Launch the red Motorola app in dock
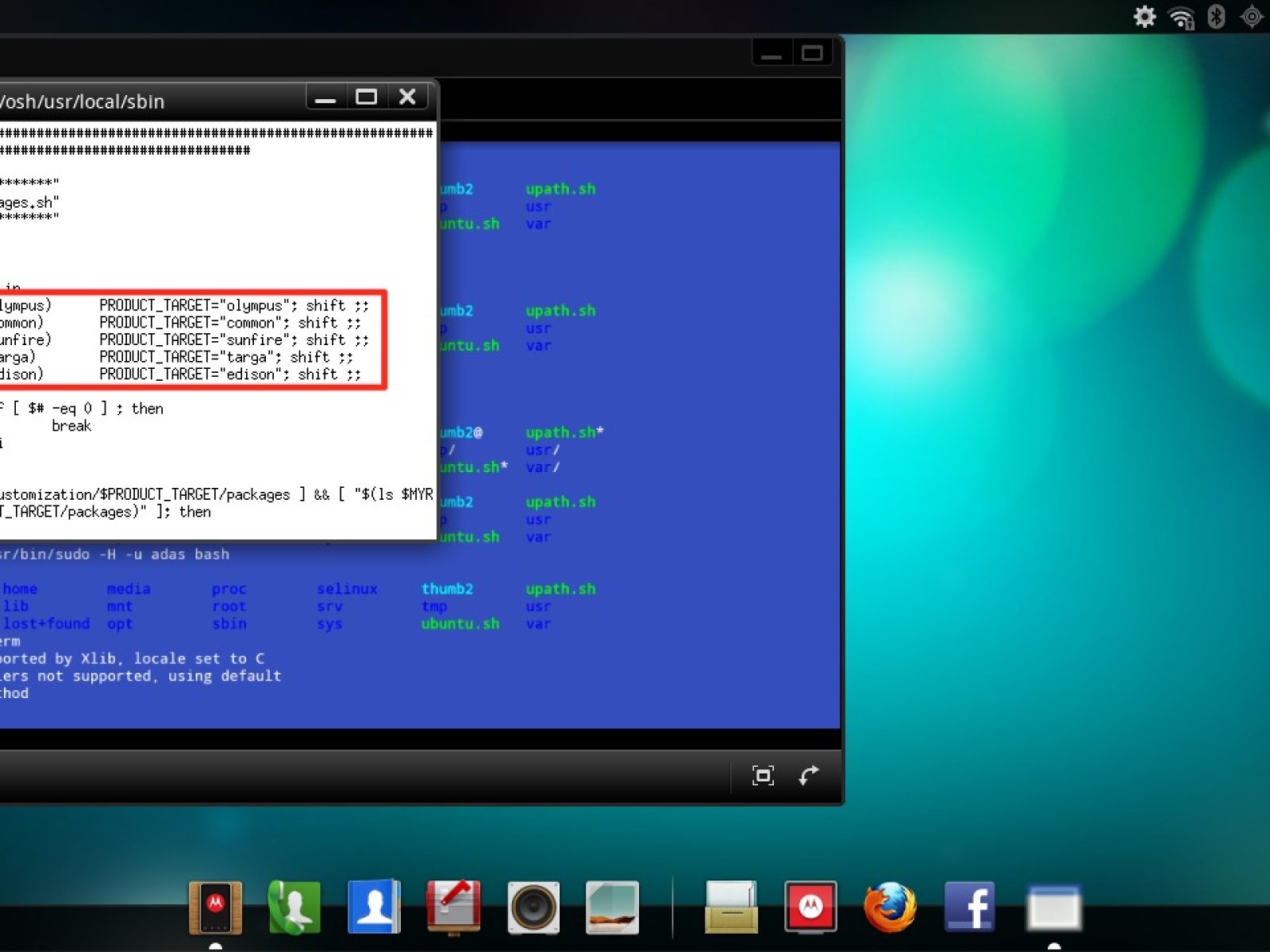 810,907
